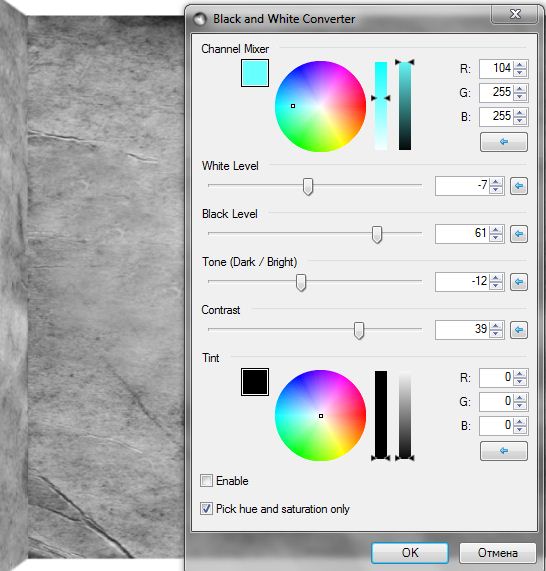The height and width of the screenshot is (571, 546).
Task: Reset the Contrast value
Action: (x=519, y=330)
